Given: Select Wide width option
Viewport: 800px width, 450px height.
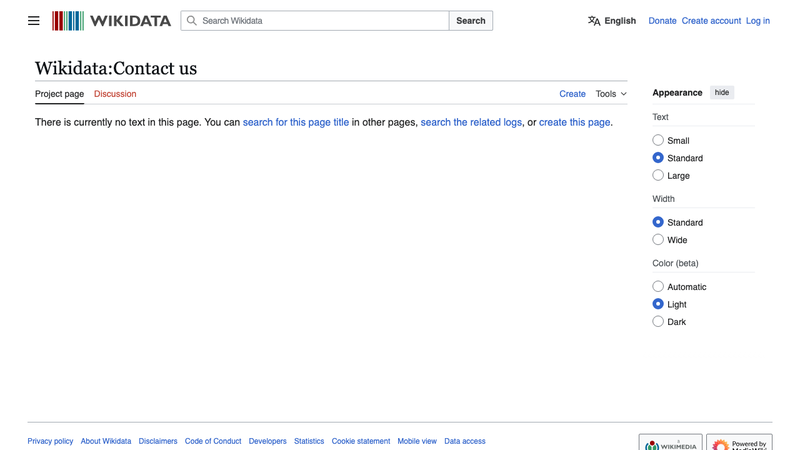Looking at the screenshot, I should [x=658, y=239].
